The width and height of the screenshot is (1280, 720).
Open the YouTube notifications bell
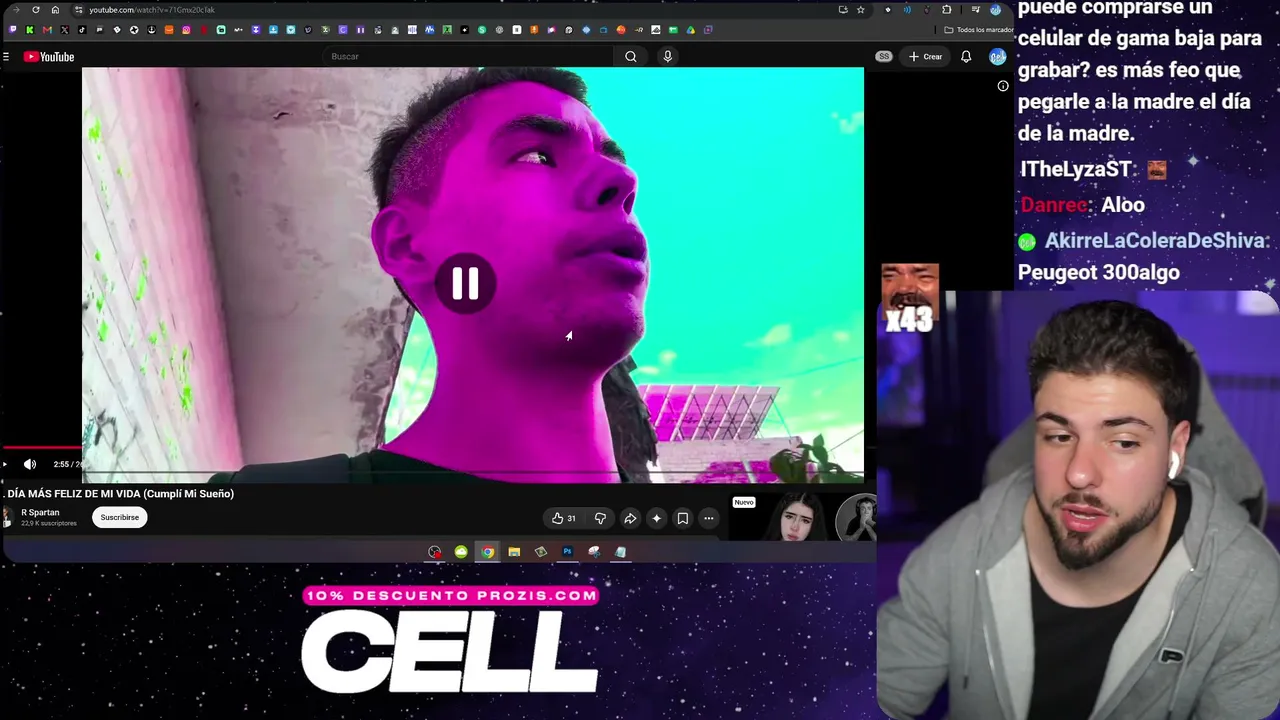(x=966, y=57)
